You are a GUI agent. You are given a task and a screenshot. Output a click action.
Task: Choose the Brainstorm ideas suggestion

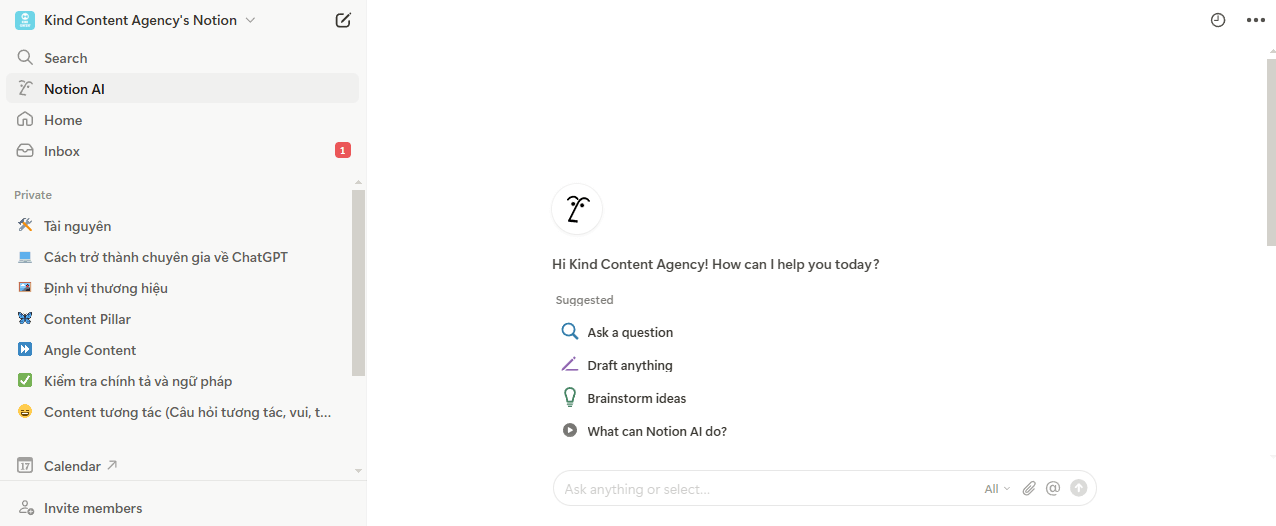[636, 398]
